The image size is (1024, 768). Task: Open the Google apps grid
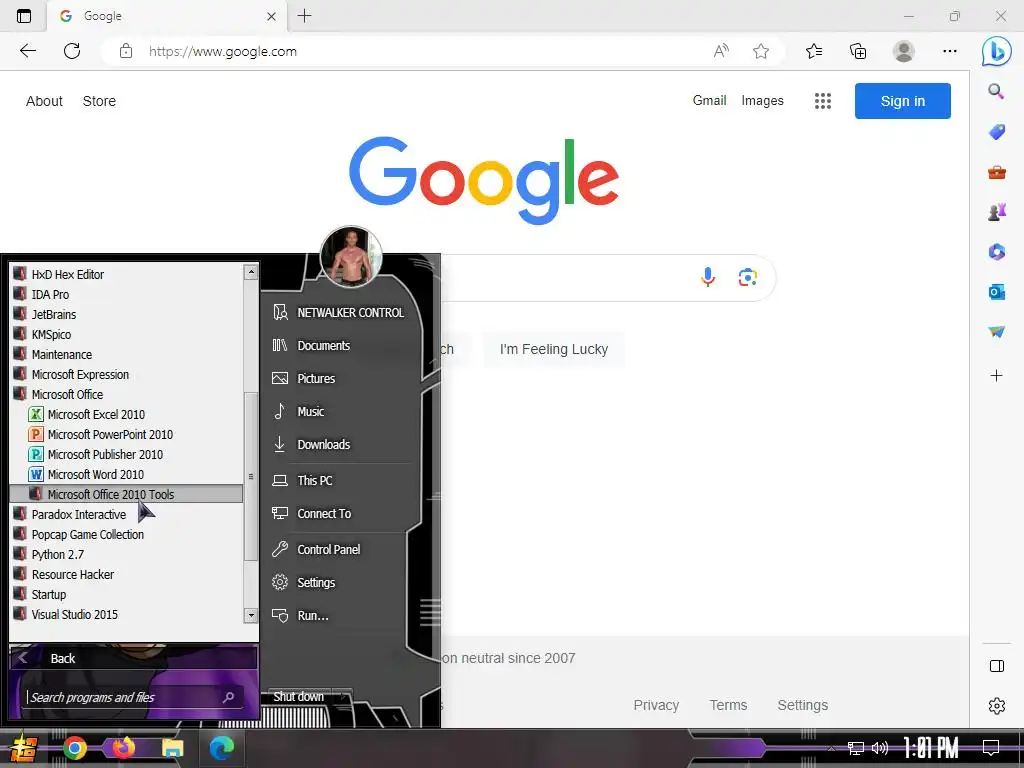823,101
